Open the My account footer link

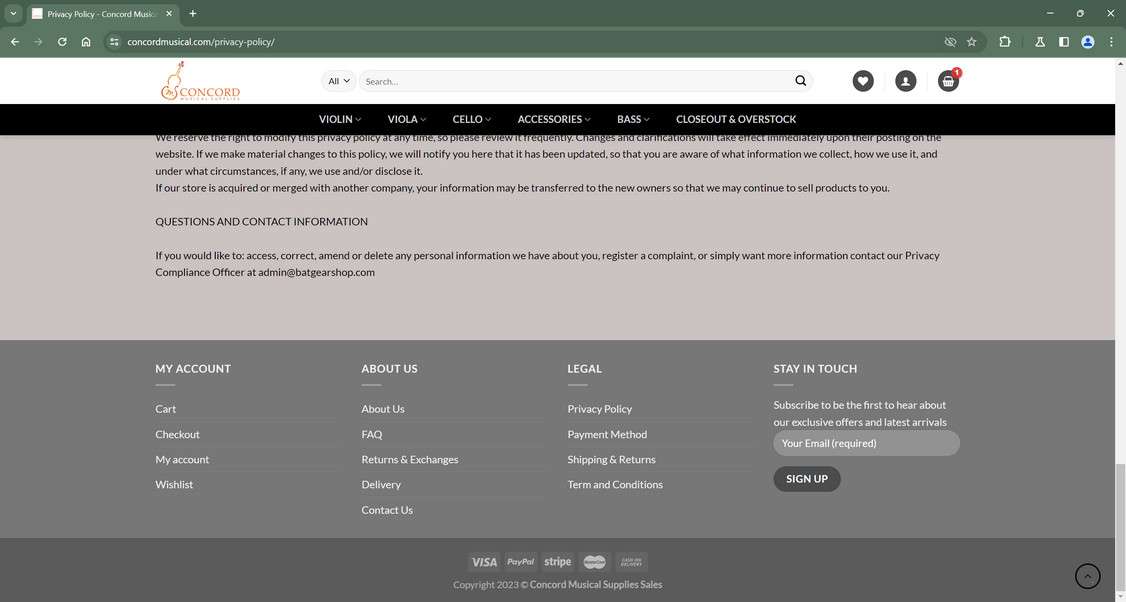182,459
